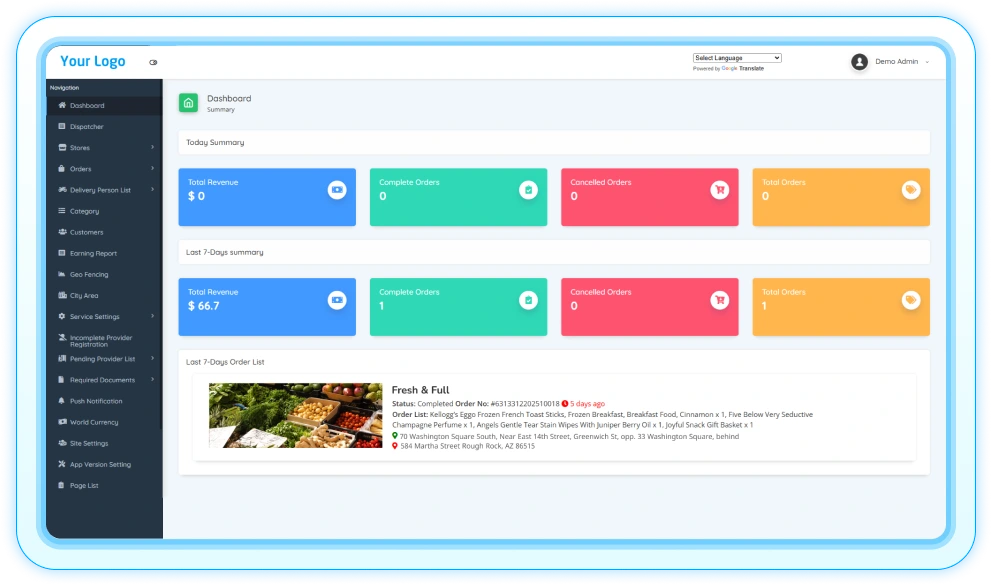Open Geo Fencing menu item
Viewport: 992px width, 586px height.
coord(104,274)
